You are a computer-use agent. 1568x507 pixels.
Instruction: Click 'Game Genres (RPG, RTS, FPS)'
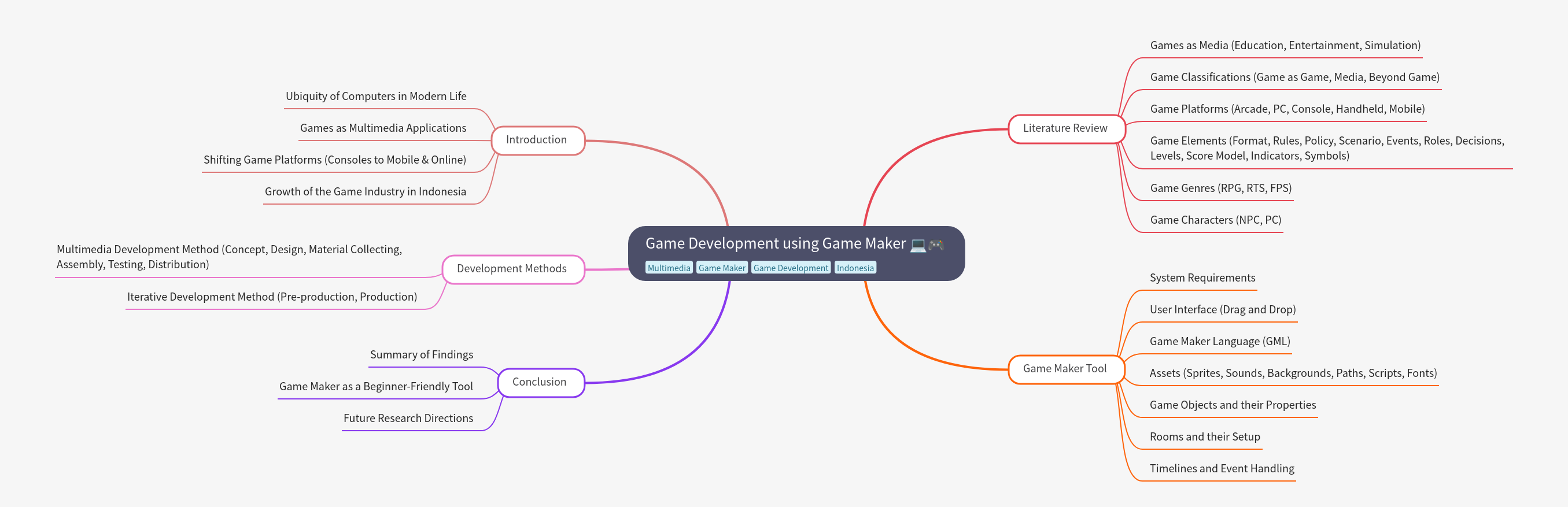point(1220,187)
